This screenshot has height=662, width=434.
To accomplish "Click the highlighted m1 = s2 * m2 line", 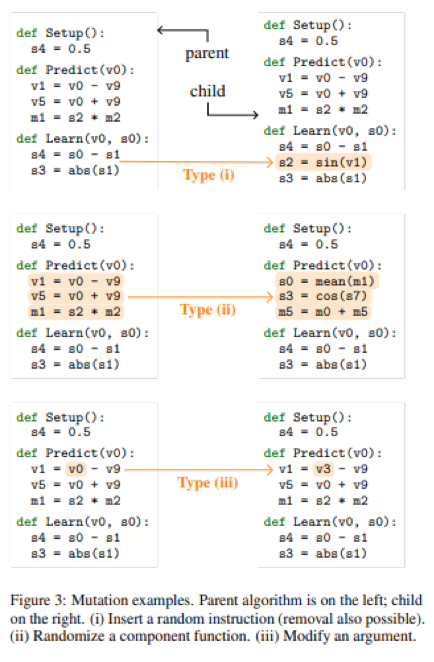I will tap(76, 312).
